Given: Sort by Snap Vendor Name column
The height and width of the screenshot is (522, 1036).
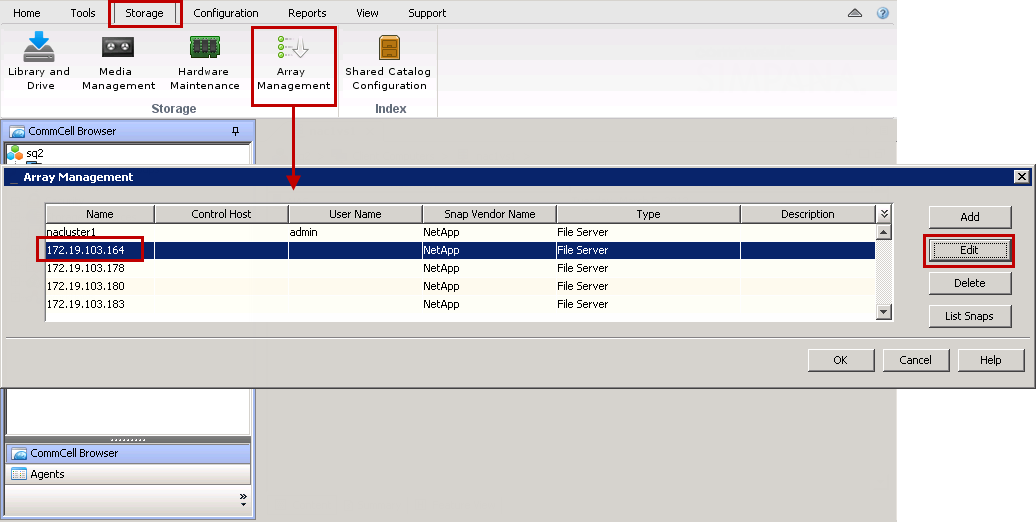Looking at the screenshot, I should (x=489, y=214).
